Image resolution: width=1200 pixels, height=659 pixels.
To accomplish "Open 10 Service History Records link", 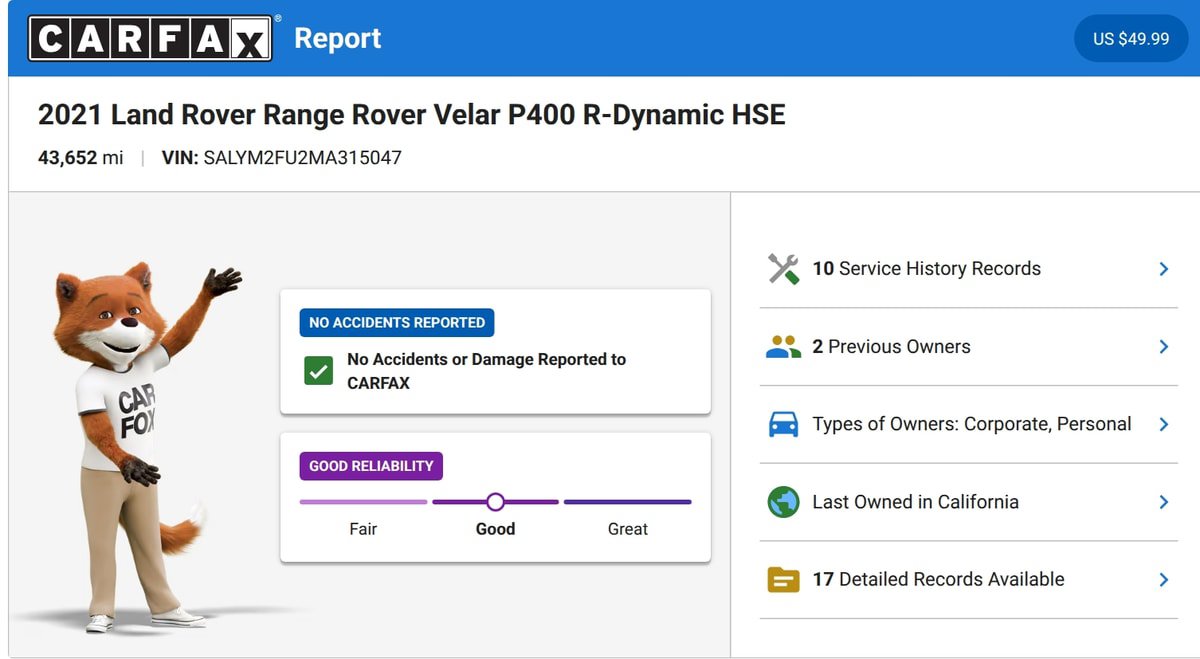I will click(x=926, y=269).
